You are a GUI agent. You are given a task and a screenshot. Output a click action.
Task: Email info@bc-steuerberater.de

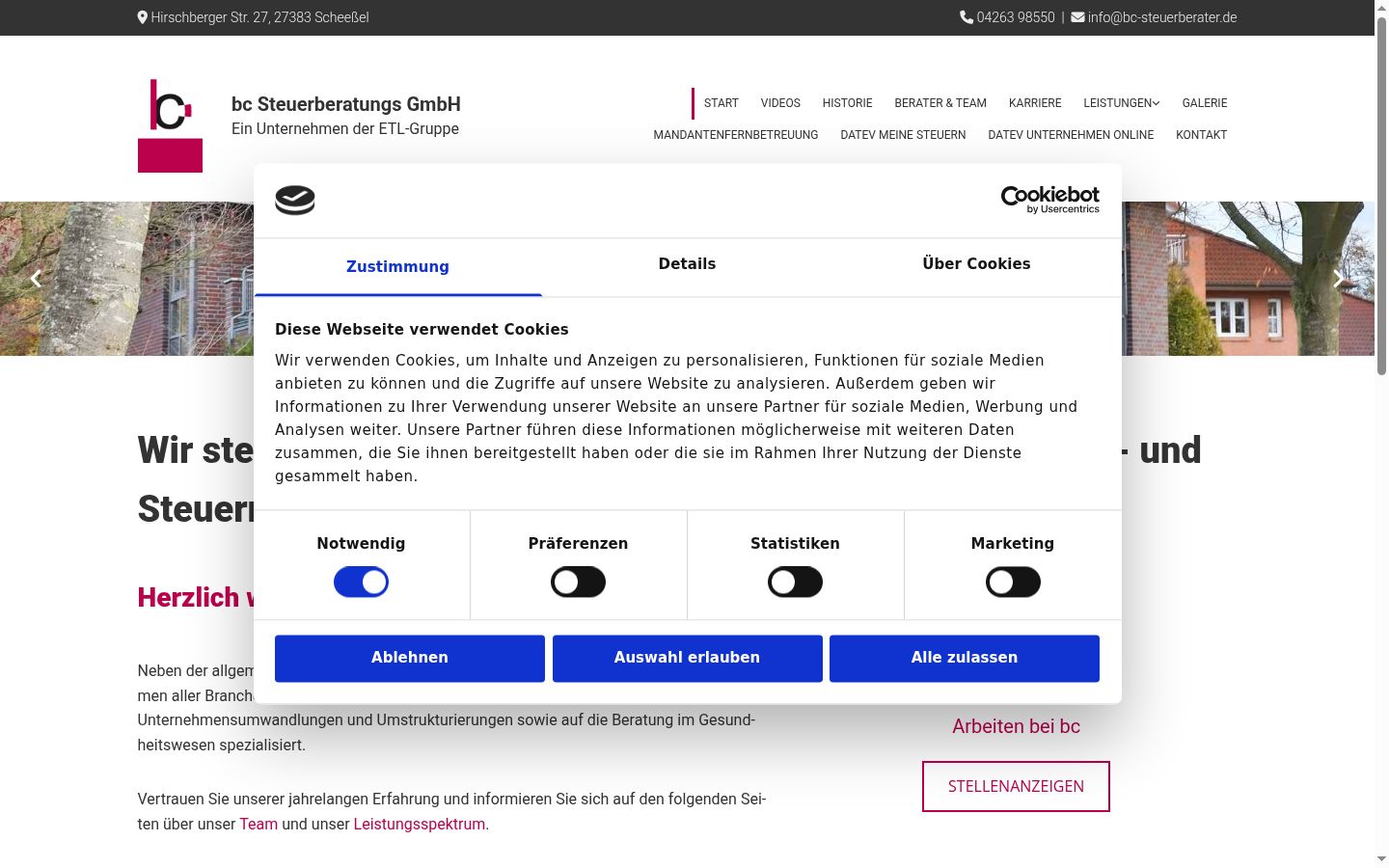pos(1162,17)
